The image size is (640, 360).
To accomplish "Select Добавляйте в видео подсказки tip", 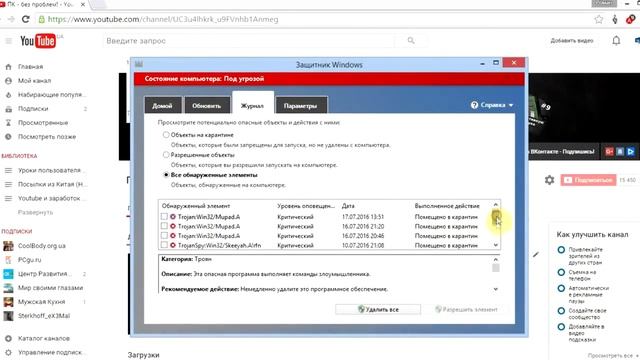I will (561, 327).
